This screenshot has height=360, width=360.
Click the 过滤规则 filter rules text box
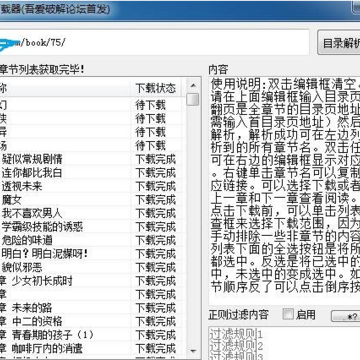tap(284, 344)
